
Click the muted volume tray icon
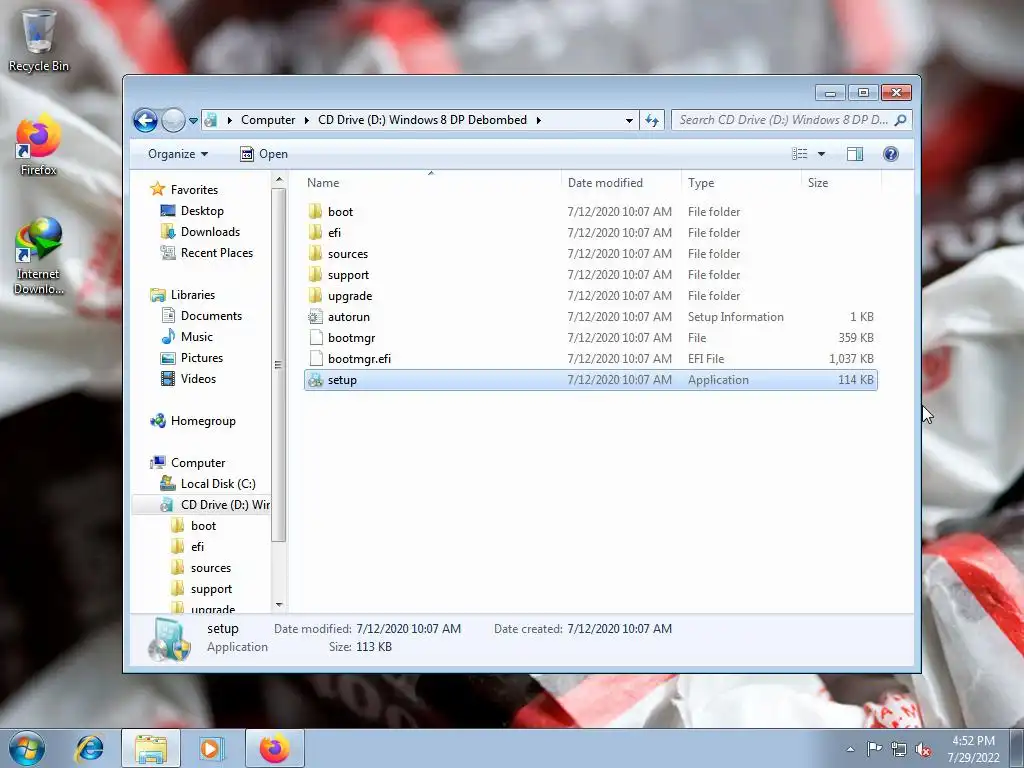tap(923, 750)
